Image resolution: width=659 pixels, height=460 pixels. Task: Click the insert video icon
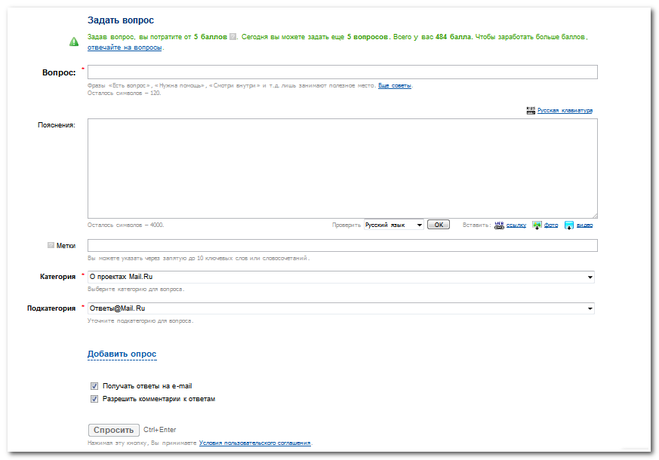[x=569, y=225]
